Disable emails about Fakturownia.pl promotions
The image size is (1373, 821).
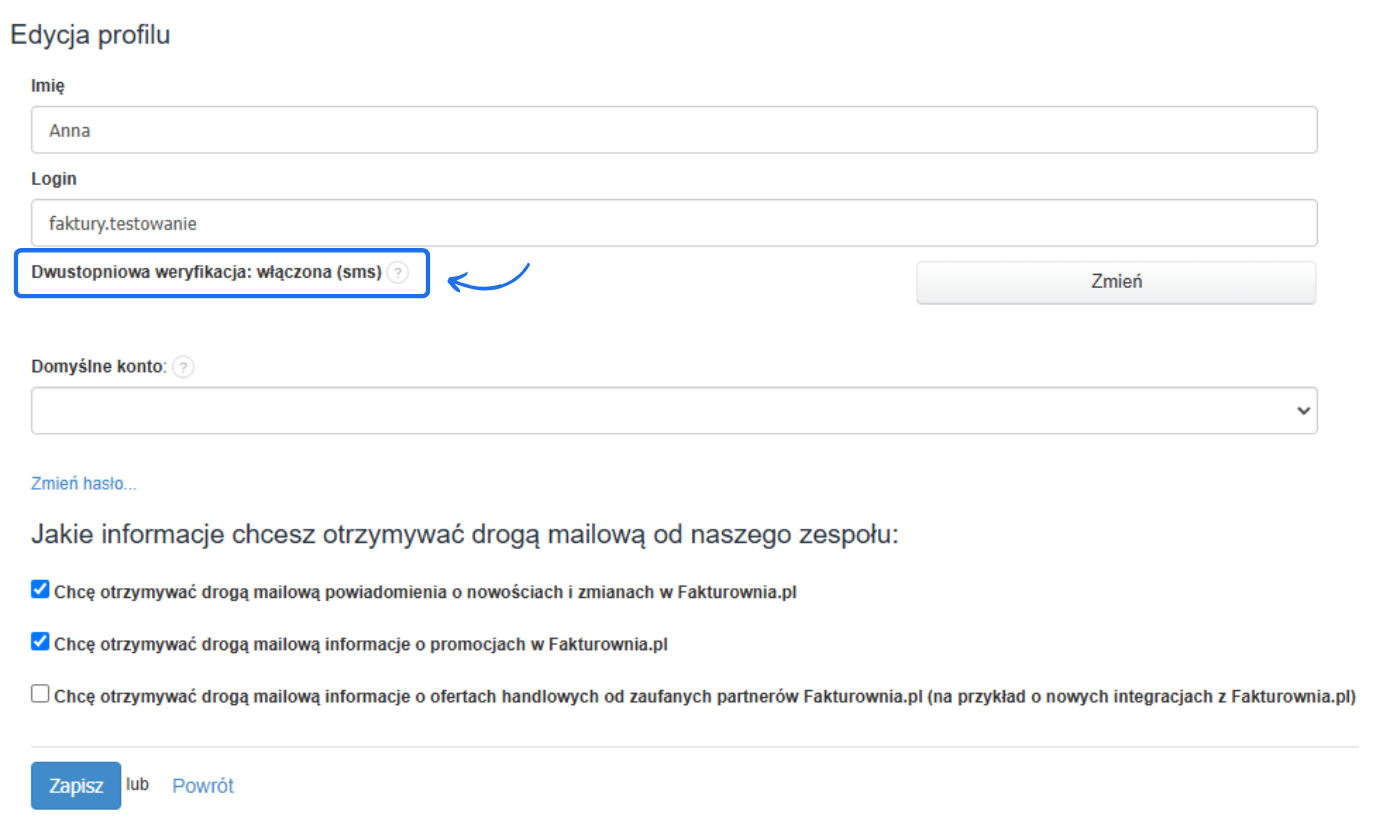pyautogui.click(x=39, y=641)
